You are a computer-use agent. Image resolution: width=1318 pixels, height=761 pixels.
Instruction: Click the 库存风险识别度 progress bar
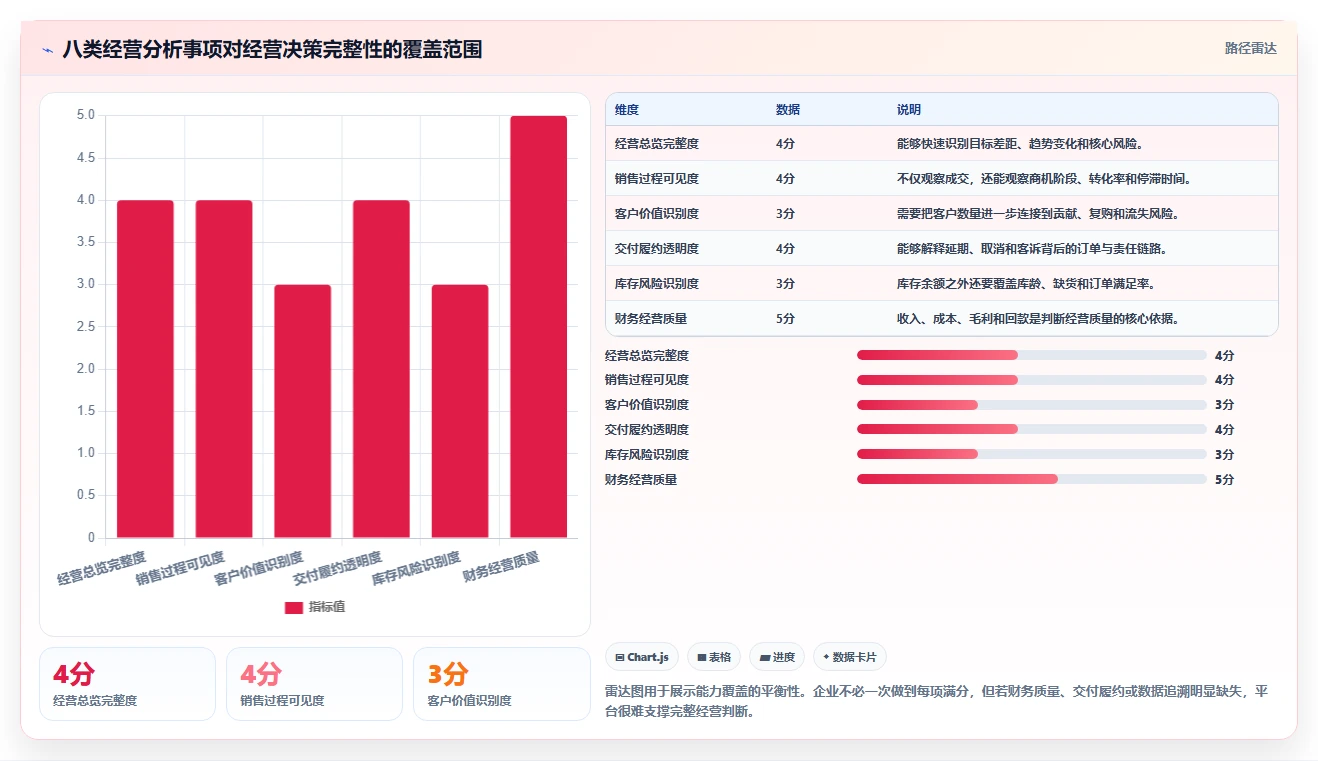(x=1032, y=454)
